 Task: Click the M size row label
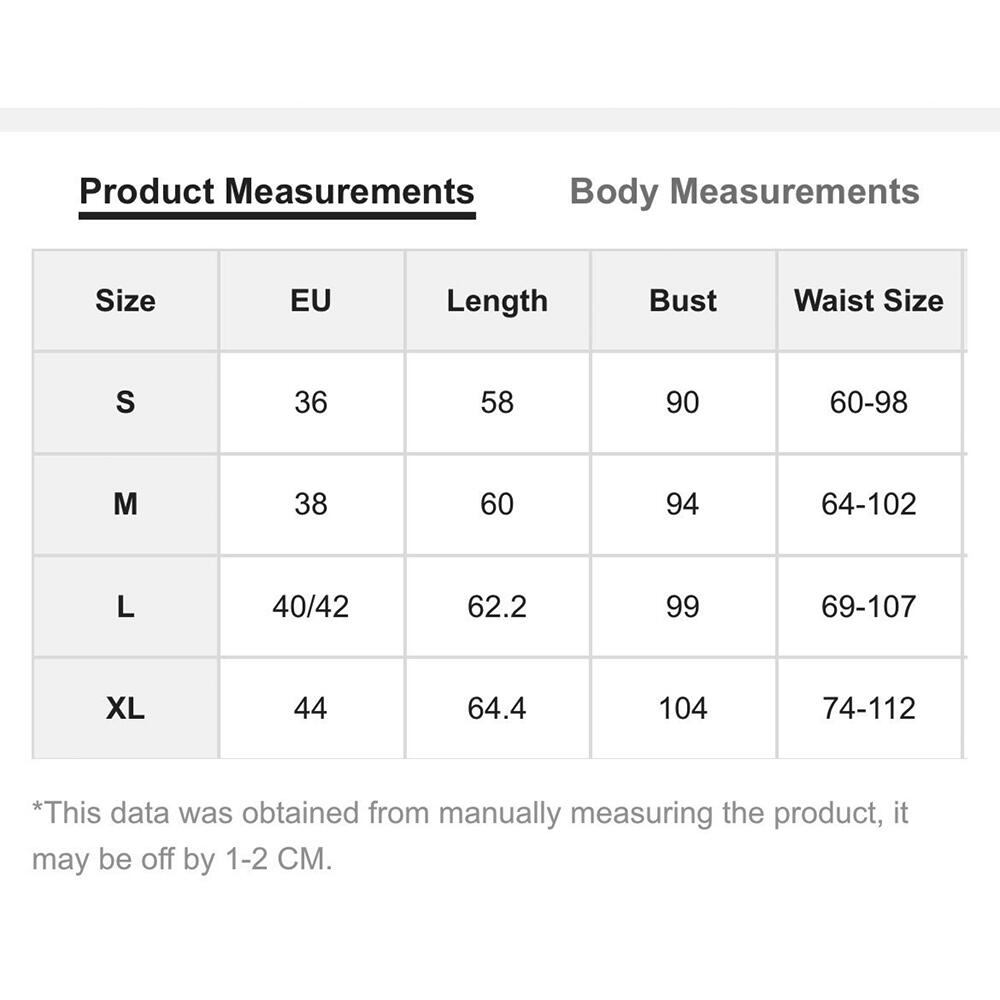point(125,504)
